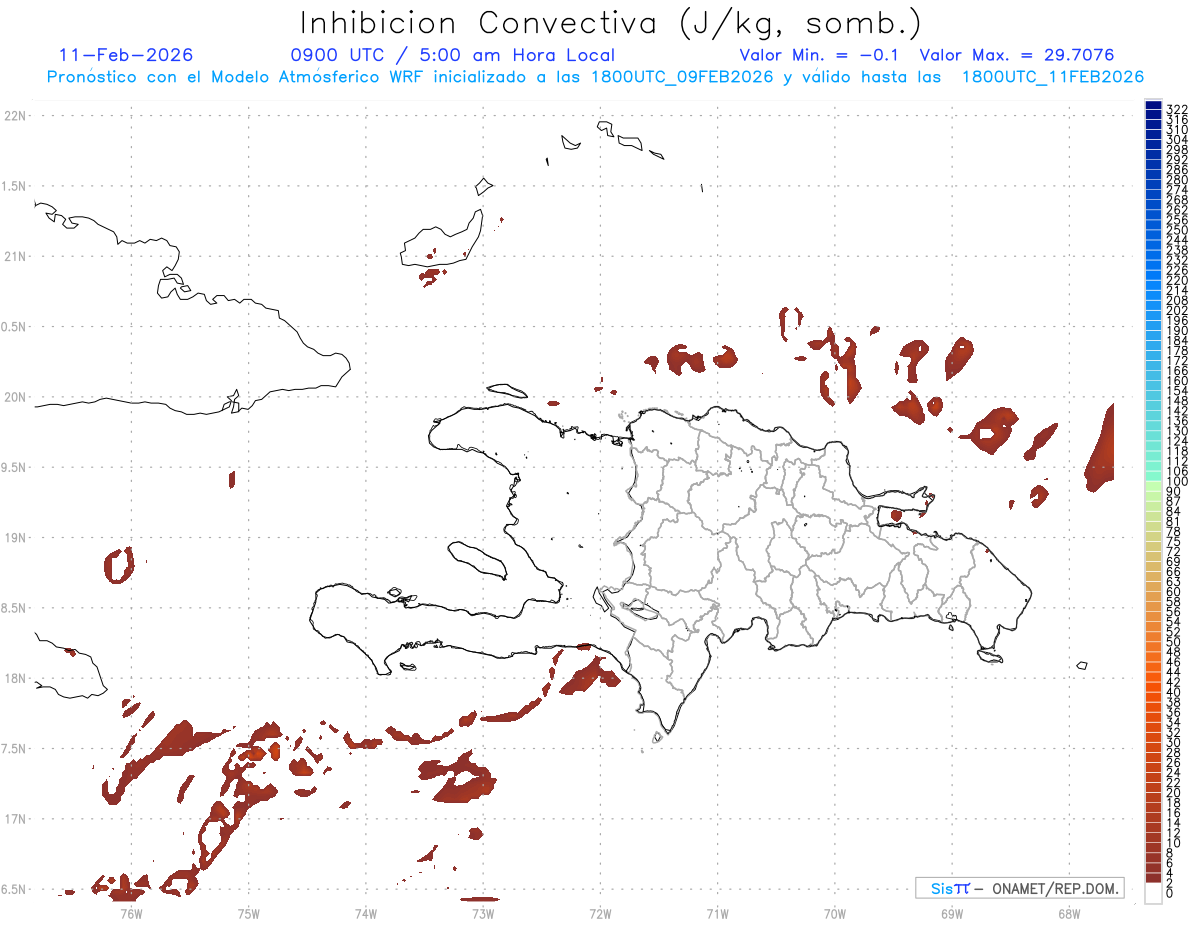This screenshot has width=1200, height=927.
Task: Click the "60" color scale label
Action: pos(1174,592)
